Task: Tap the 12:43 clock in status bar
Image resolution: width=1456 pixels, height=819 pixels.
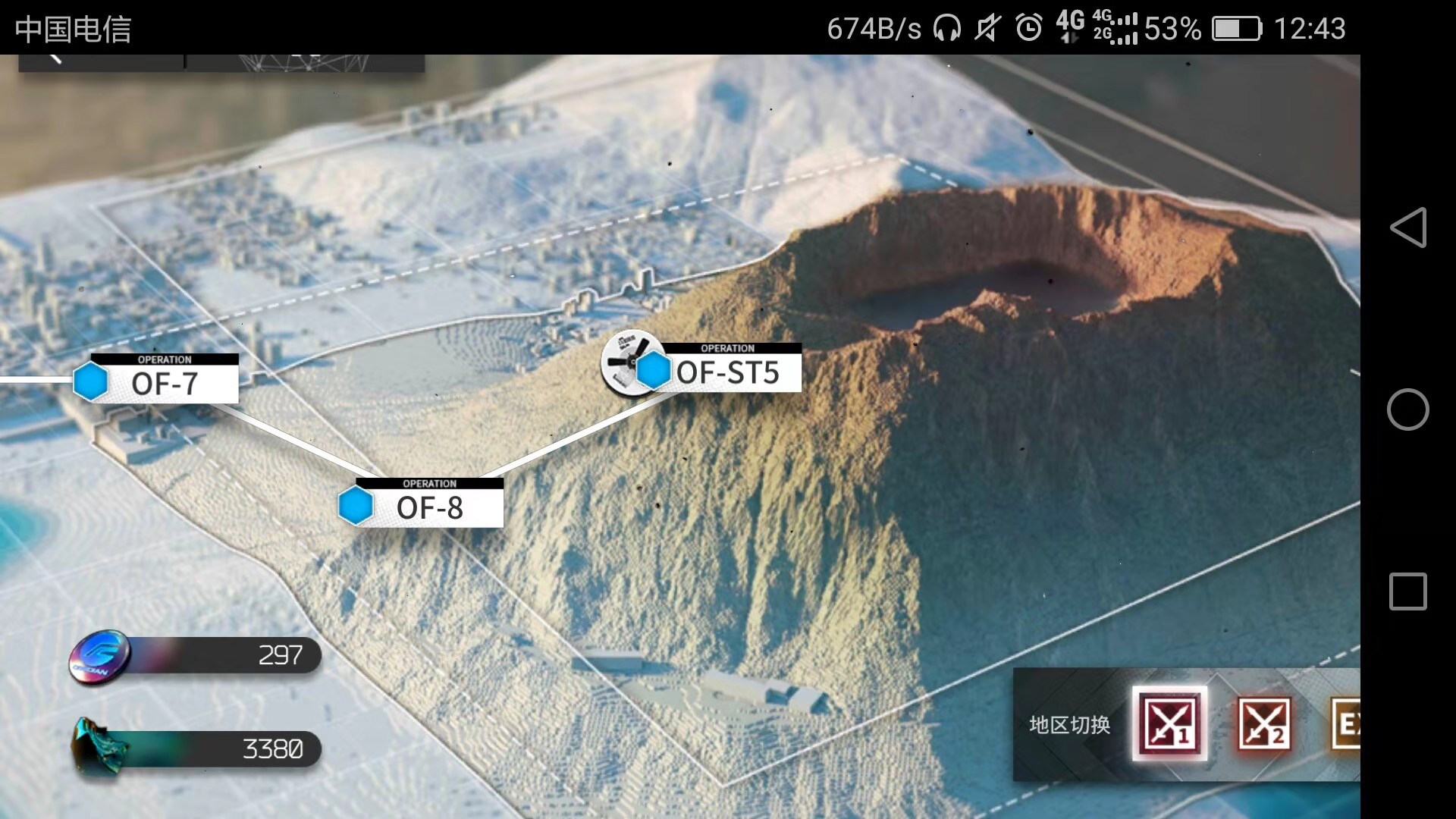Action: tap(1310, 29)
